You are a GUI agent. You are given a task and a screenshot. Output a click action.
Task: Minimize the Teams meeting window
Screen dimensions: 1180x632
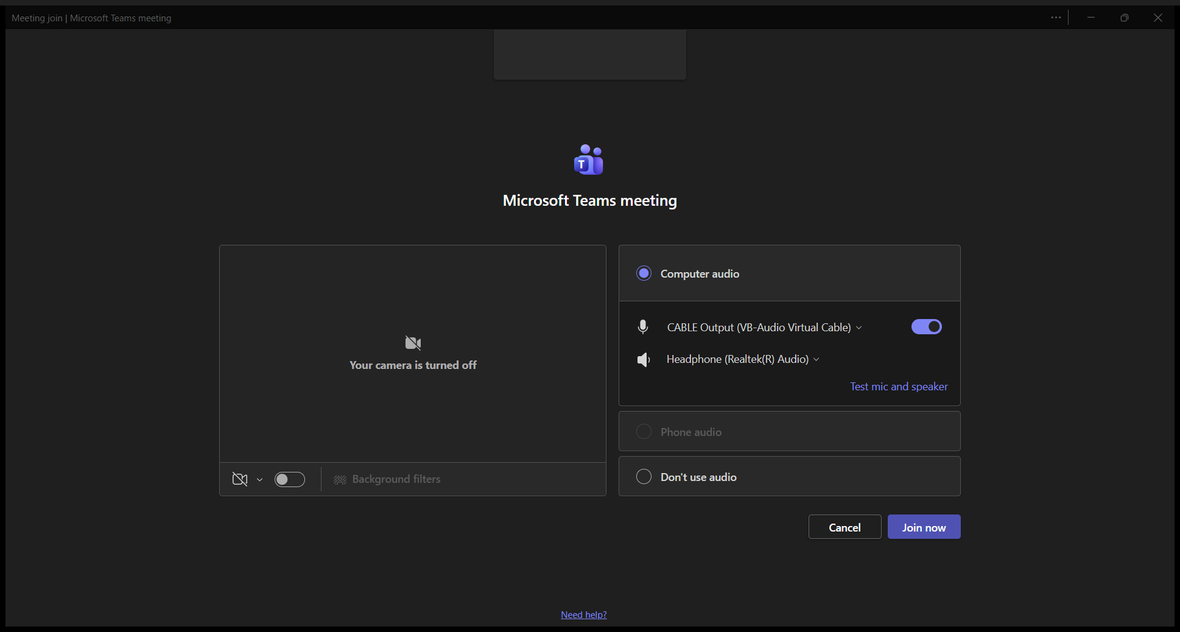pos(1090,17)
